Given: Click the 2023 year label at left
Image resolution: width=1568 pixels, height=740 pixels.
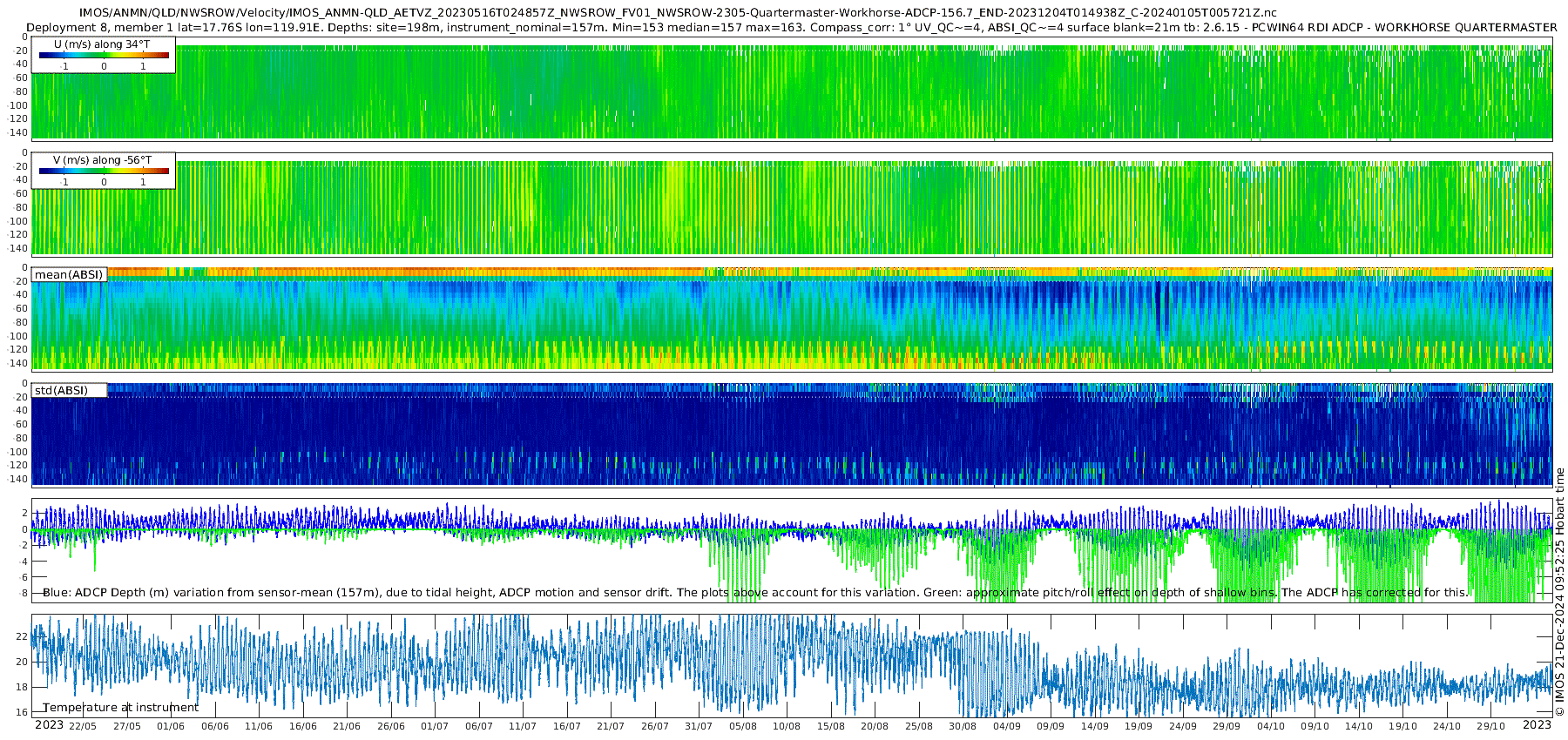Looking at the screenshot, I should coord(49,724).
